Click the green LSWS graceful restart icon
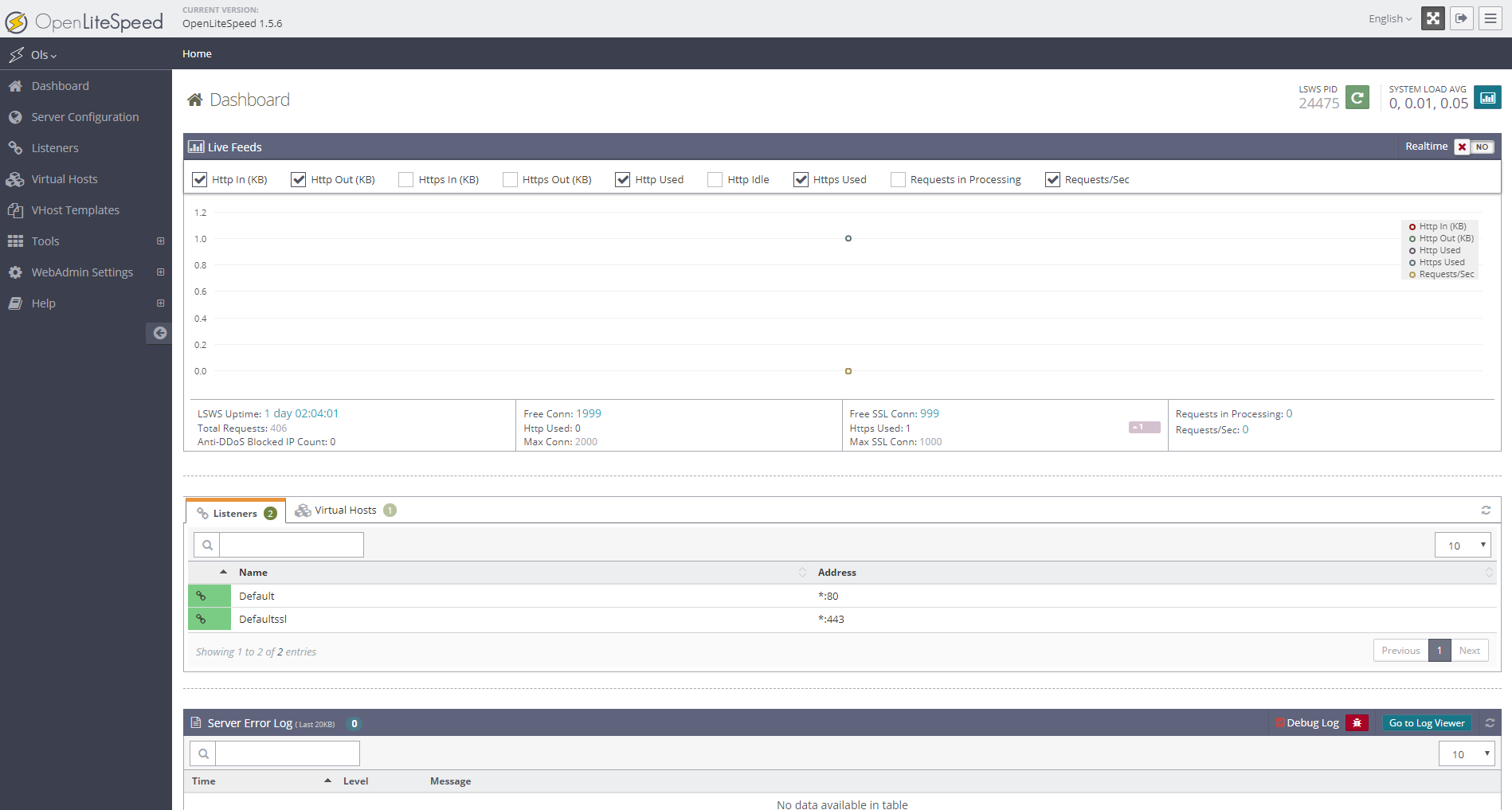 pyautogui.click(x=1357, y=98)
